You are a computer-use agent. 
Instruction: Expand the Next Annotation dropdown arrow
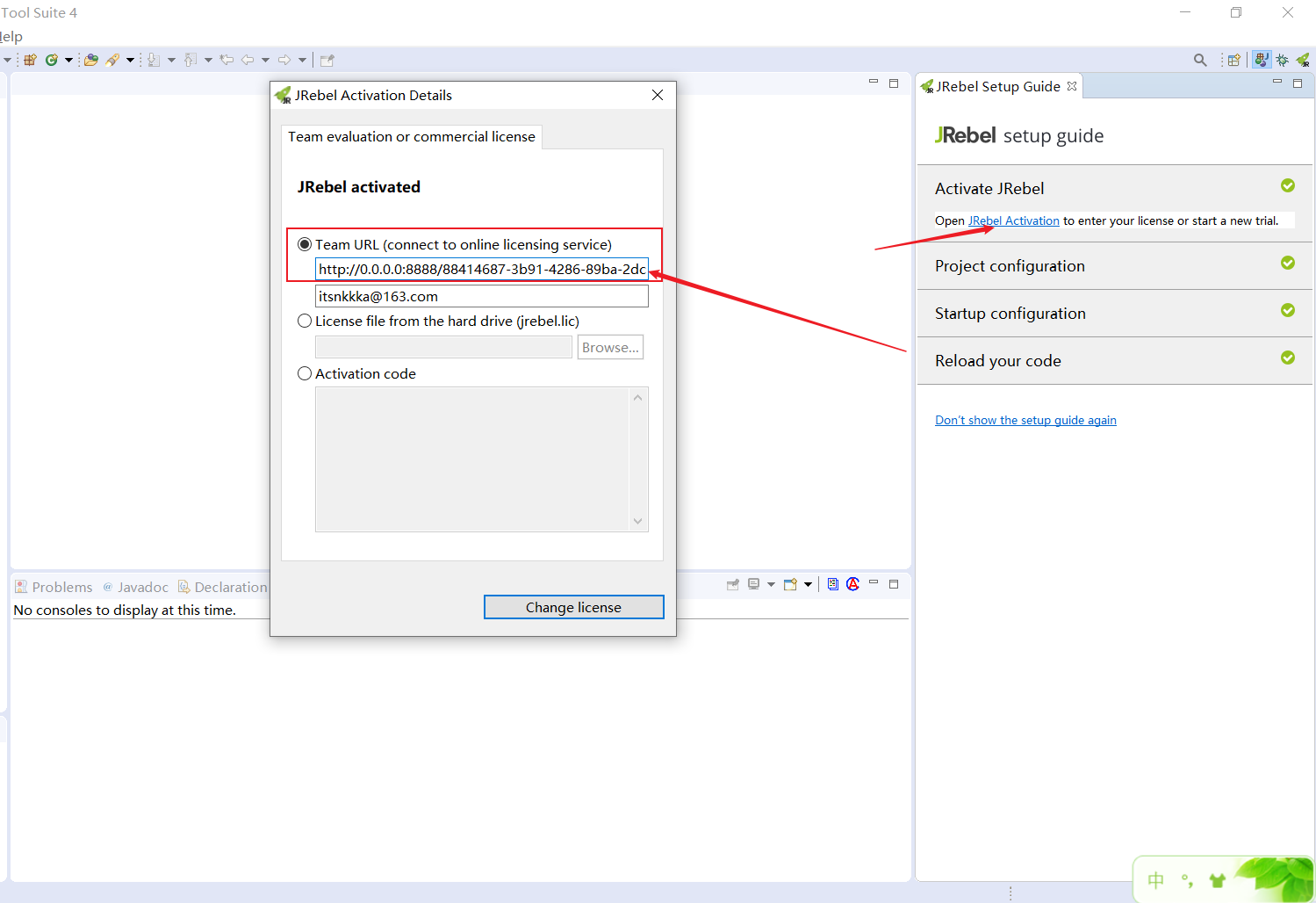click(x=171, y=60)
